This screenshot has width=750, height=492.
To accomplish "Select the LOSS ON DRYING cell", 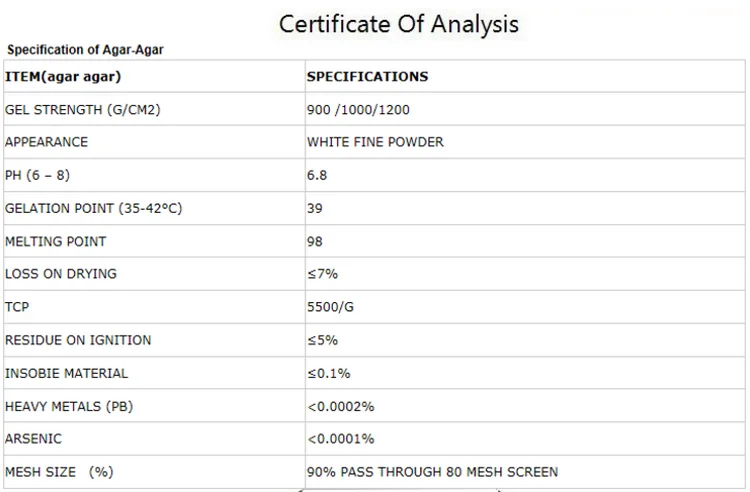I will tap(61, 274).
